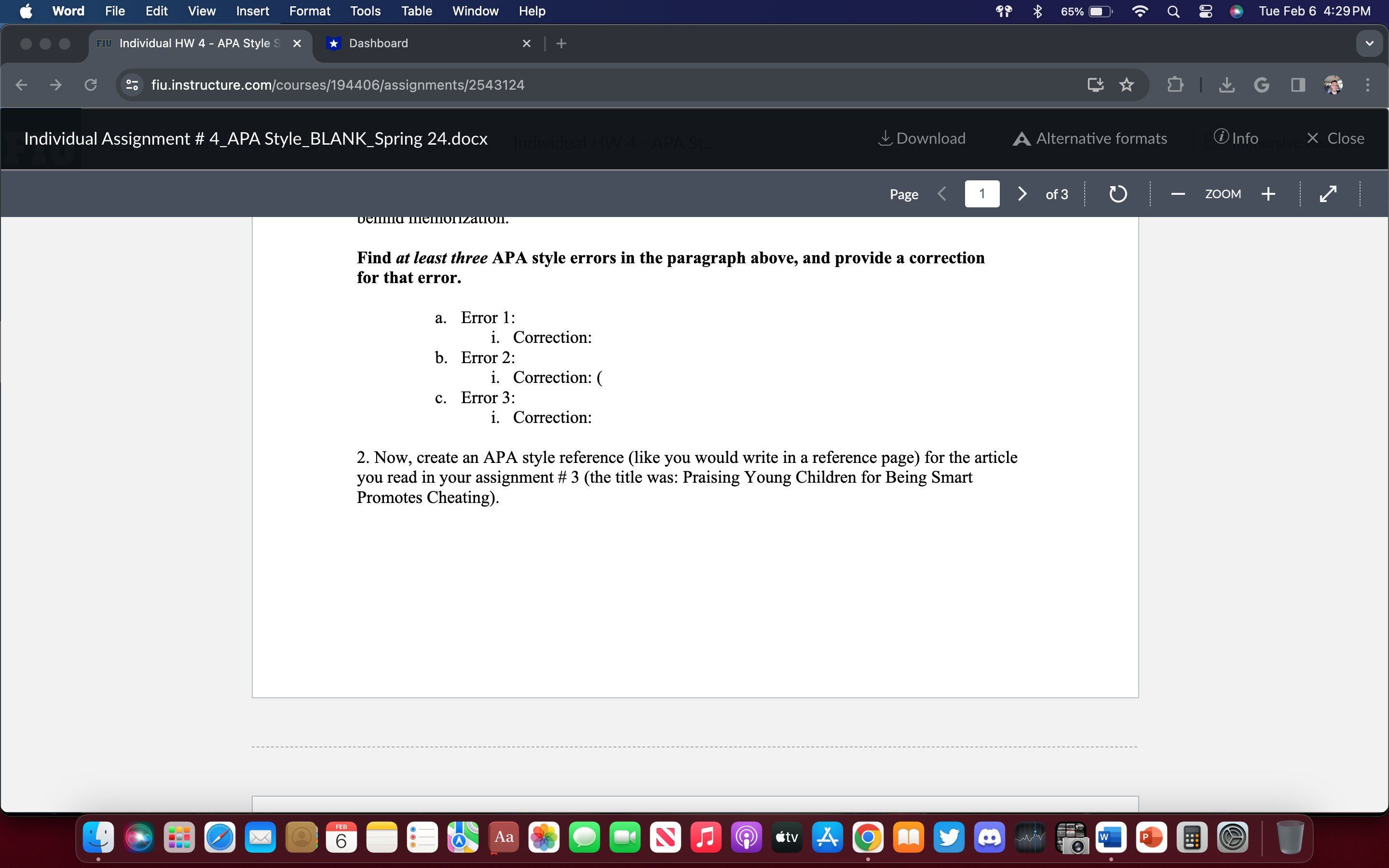
Task: Download the assignment document
Action: 921,138
